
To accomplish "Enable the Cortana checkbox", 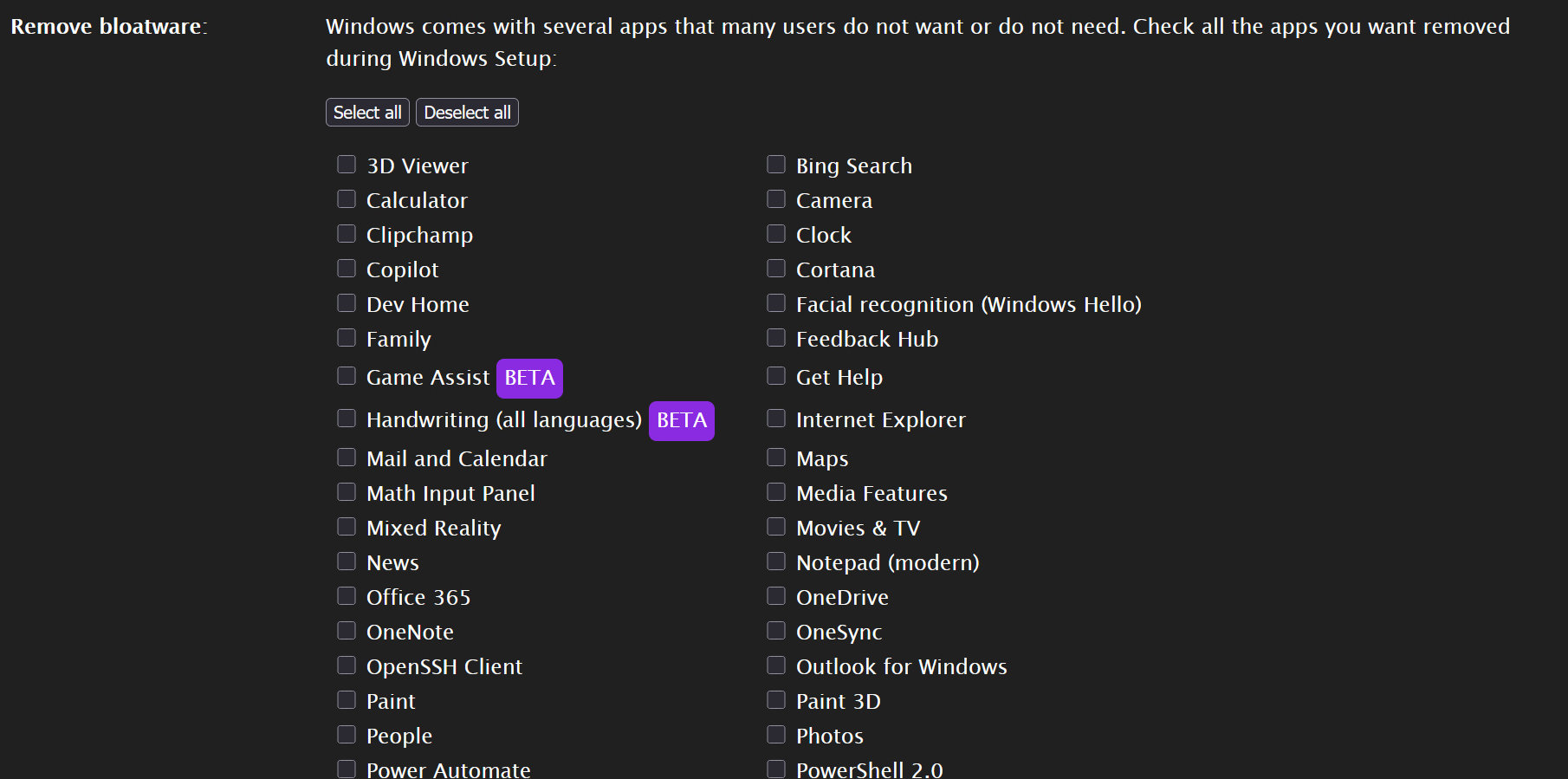I will click(776, 269).
